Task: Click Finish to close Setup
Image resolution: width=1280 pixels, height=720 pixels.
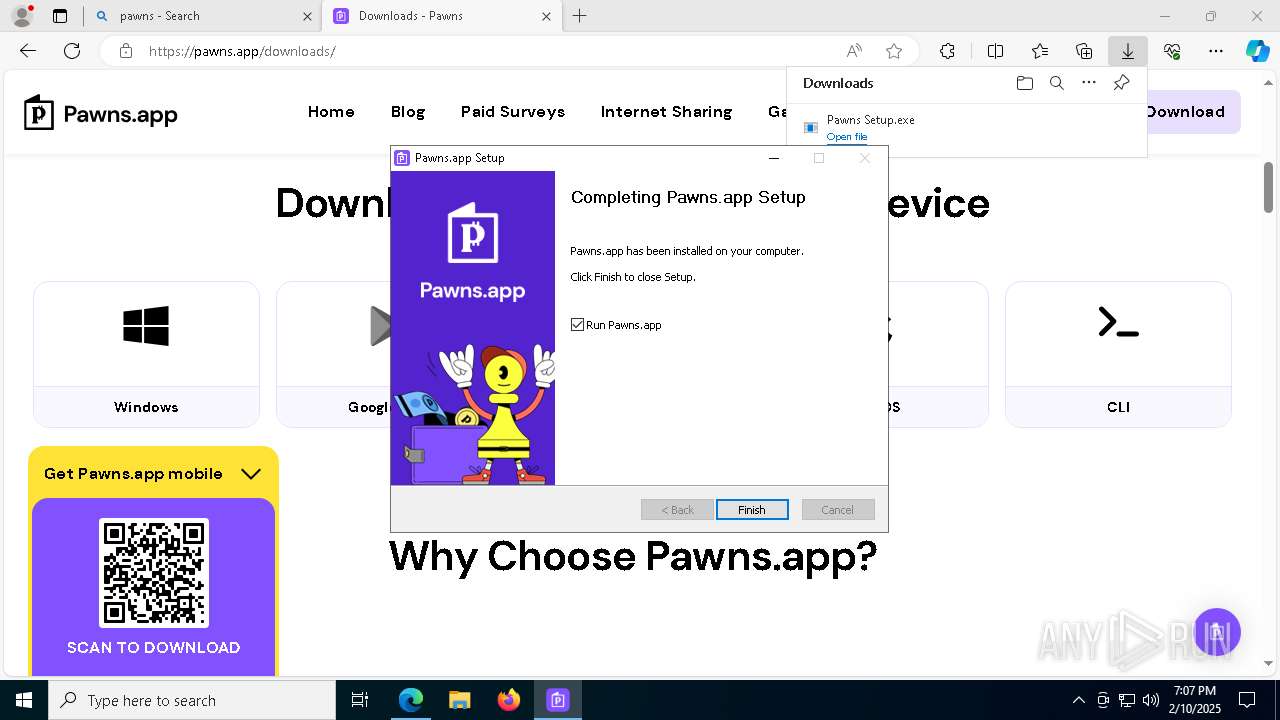Action: click(x=752, y=510)
